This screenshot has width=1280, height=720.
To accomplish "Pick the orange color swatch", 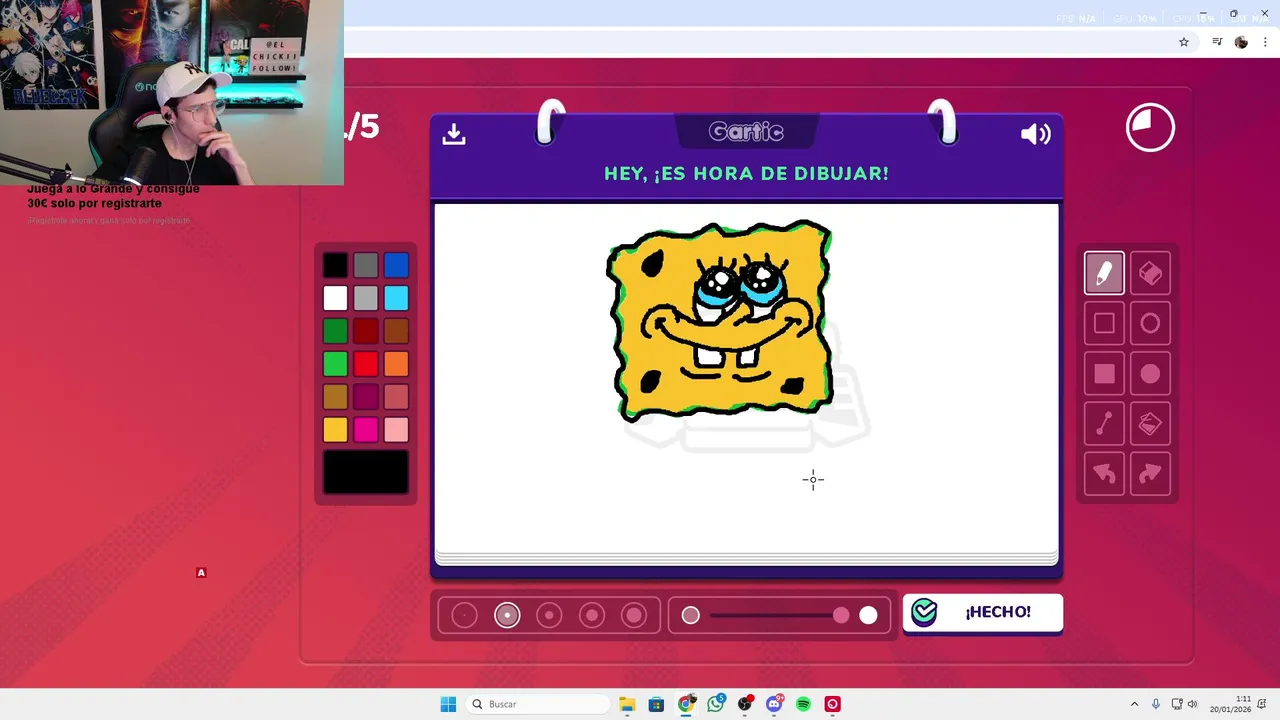I will 396,364.
